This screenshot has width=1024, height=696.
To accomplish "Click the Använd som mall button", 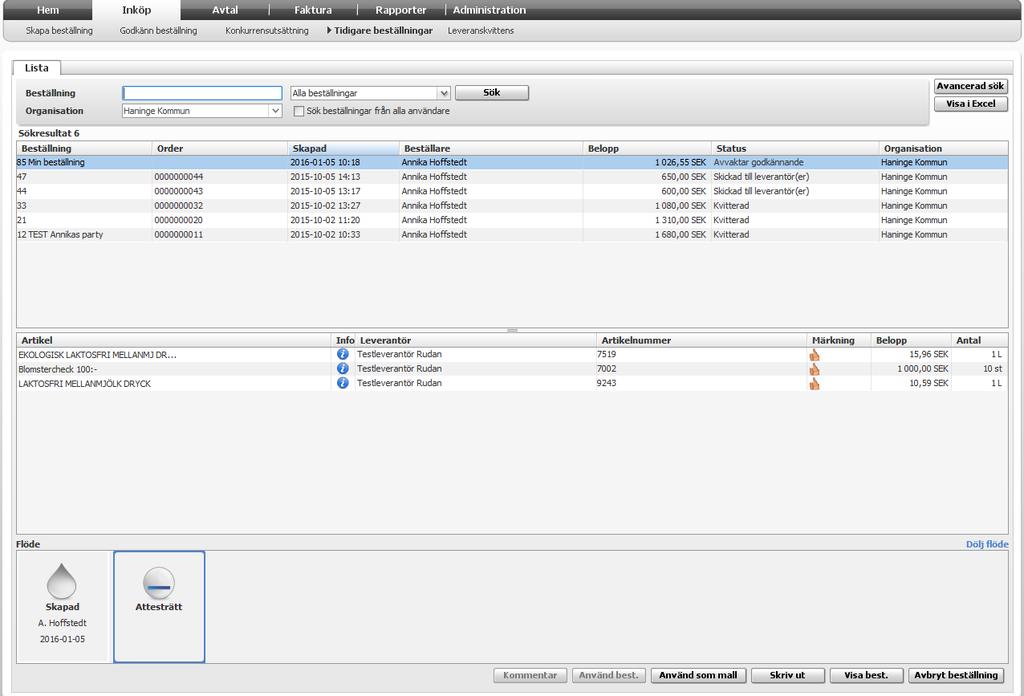I will pos(698,676).
